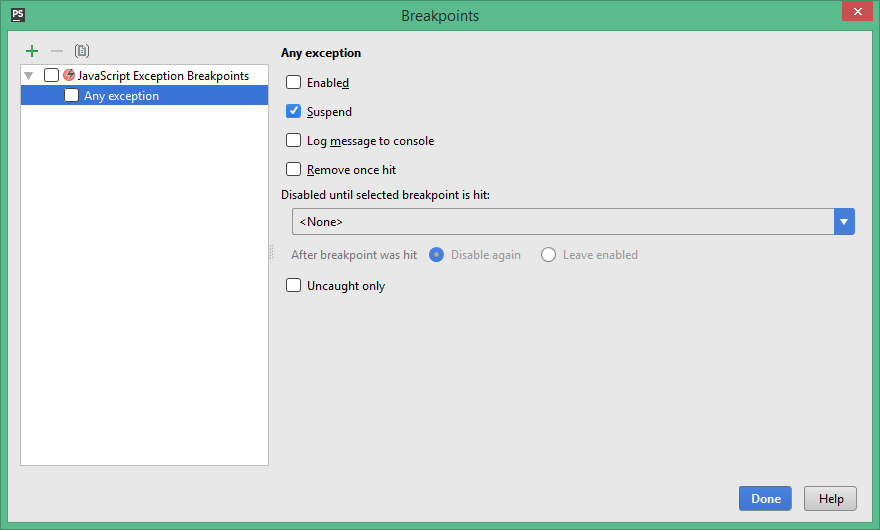Close the Breakpoints dialog window
Viewport: 880px width, 530px height.
pyautogui.click(x=857, y=11)
